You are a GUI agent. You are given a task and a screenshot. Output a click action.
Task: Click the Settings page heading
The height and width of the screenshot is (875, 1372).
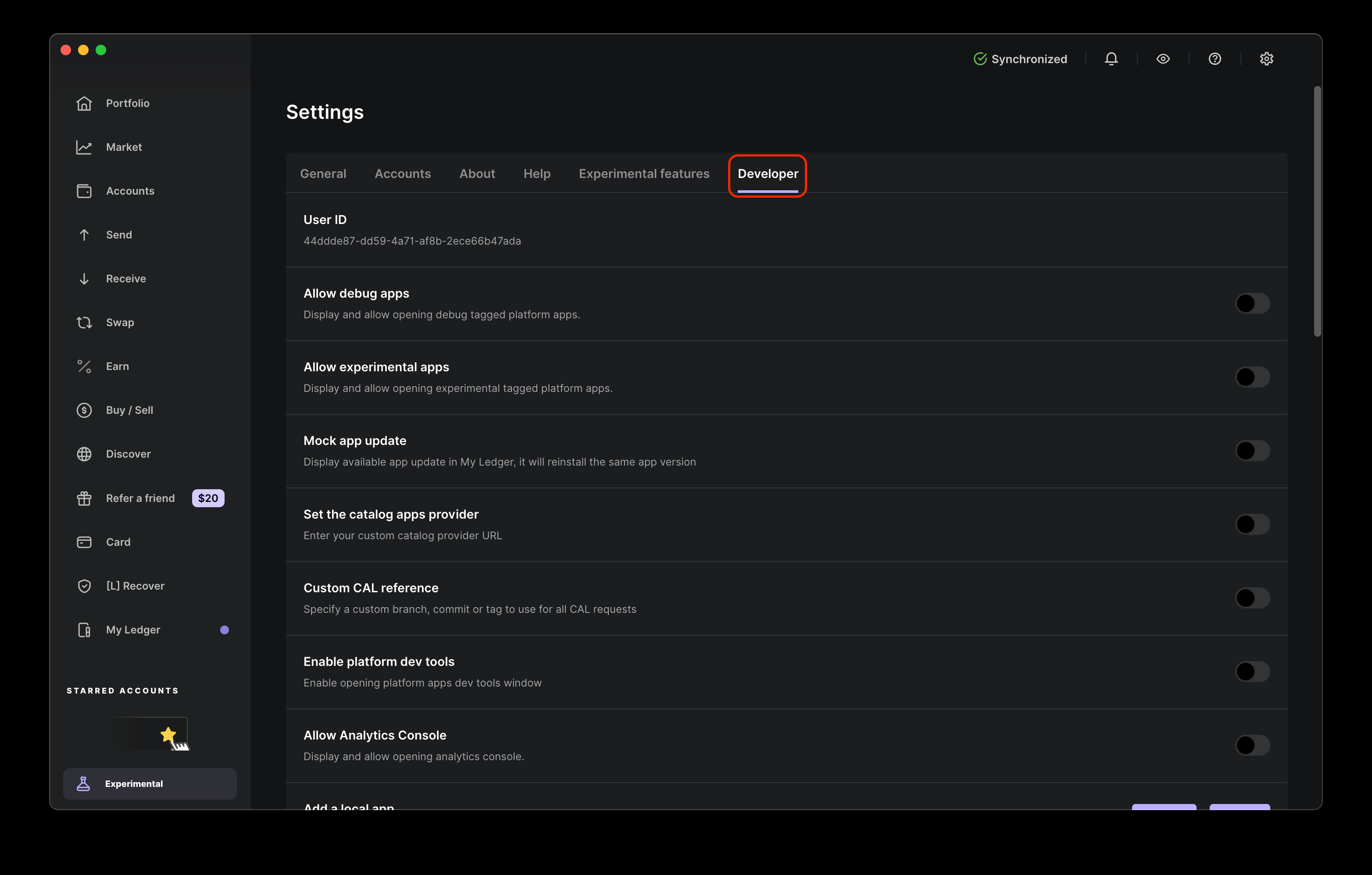(325, 112)
